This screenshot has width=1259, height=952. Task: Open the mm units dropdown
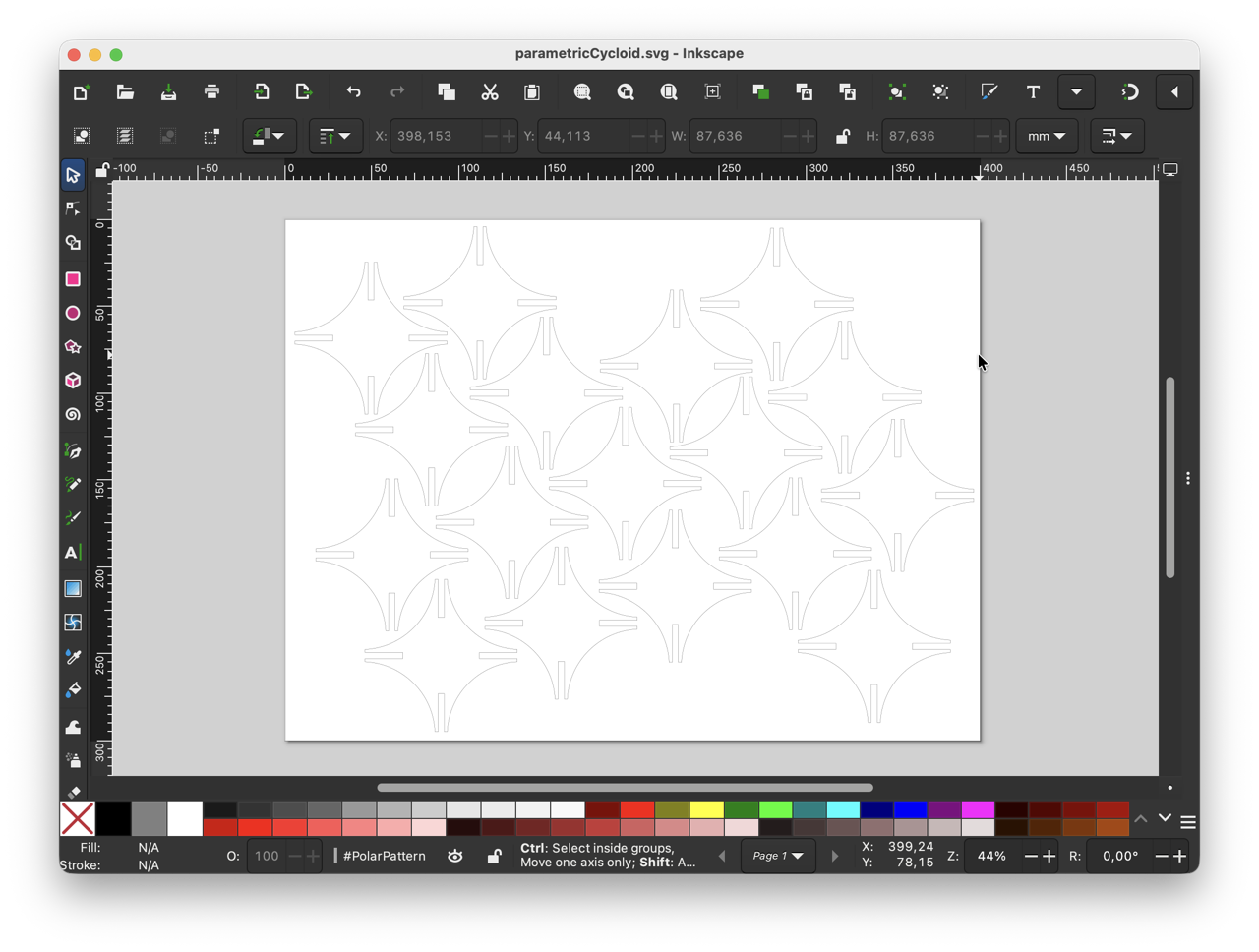click(x=1047, y=136)
